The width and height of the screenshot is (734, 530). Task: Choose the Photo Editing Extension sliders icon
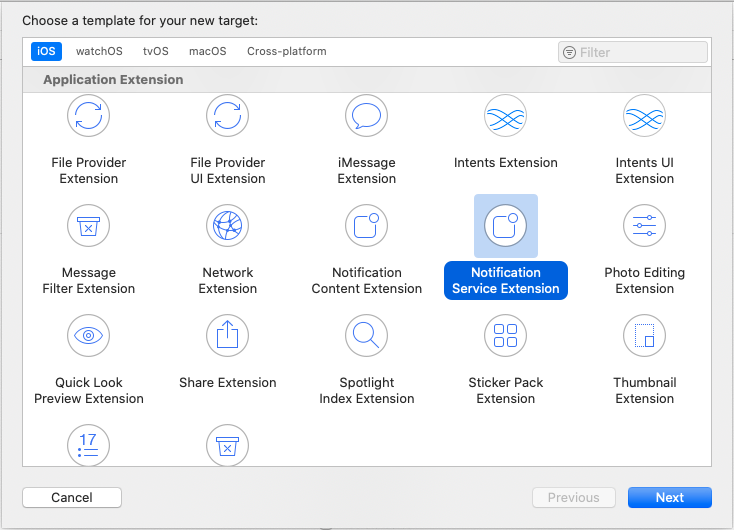(645, 226)
